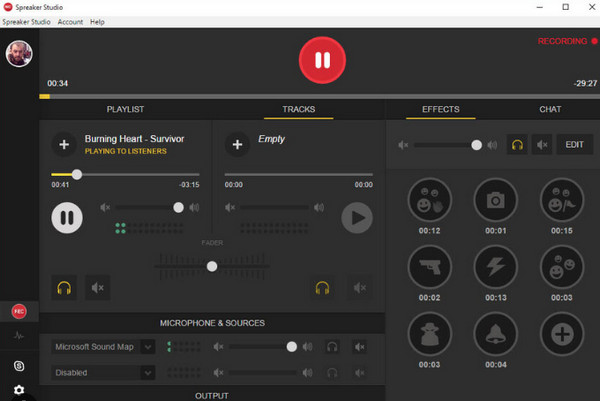Pause the main broadcast with the red button
The height and width of the screenshot is (401, 600).
tap(322, 60)
